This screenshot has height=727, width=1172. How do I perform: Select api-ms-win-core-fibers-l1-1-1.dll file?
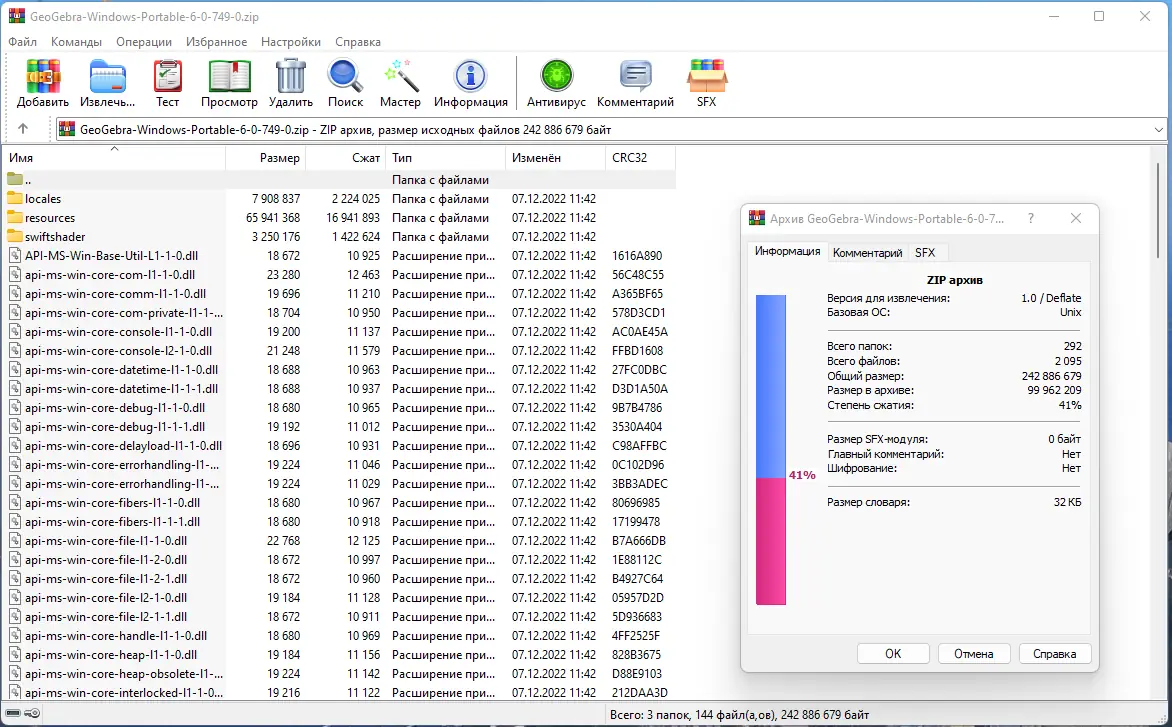coord(112,522)
